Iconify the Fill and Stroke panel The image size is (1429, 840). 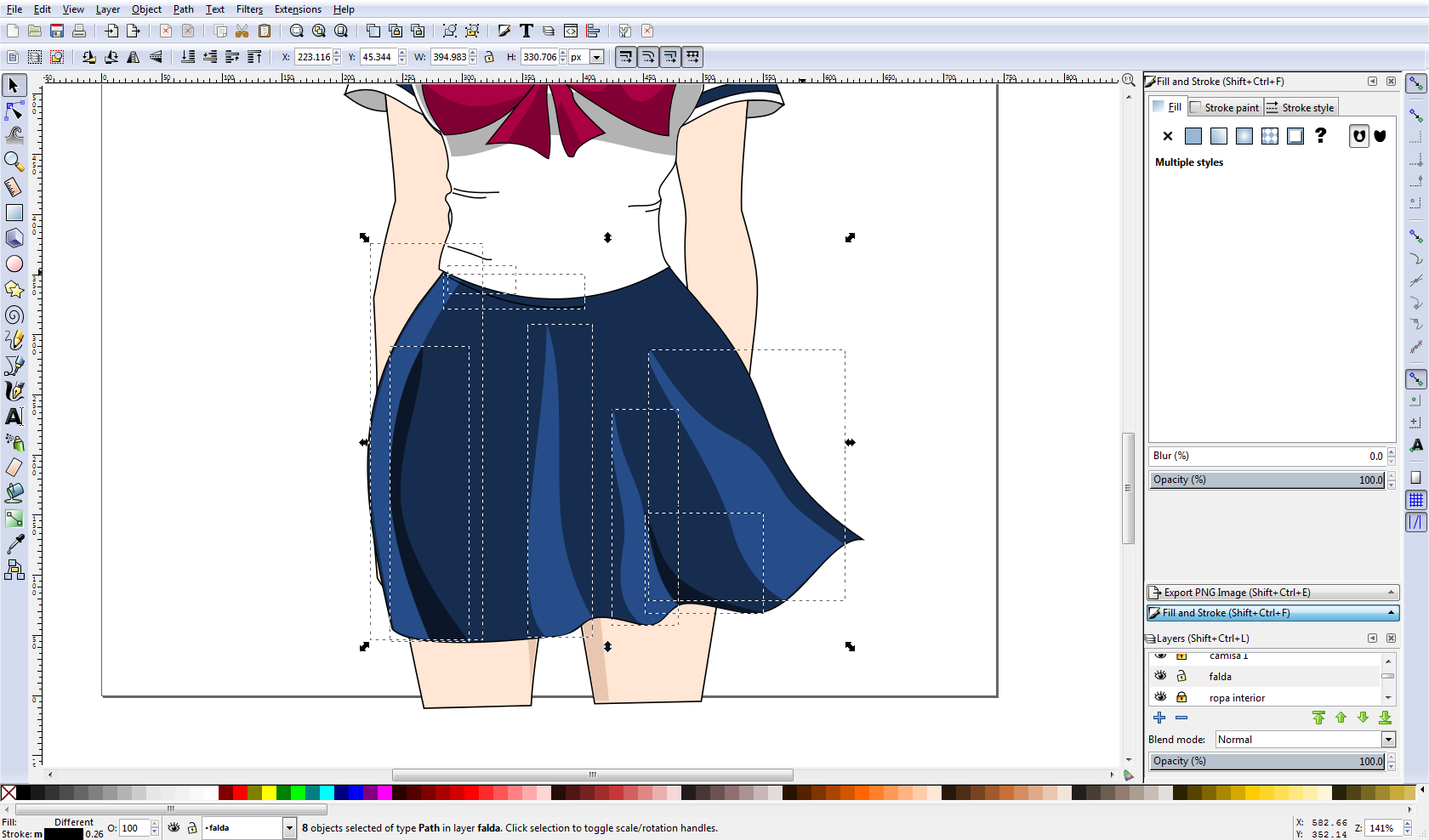point(1372,82)
